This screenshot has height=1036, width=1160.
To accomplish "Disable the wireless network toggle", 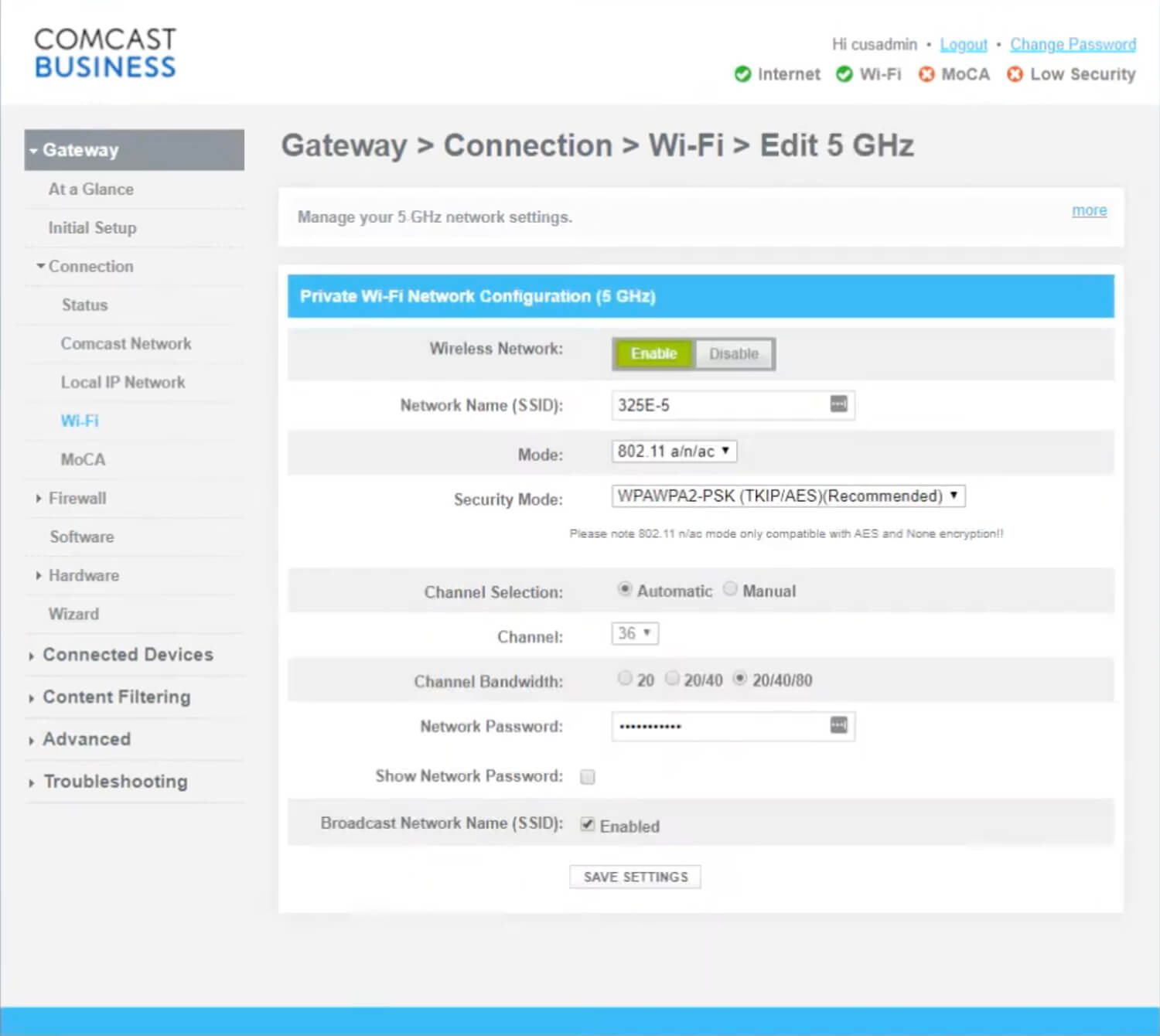I will click(x=733, y=354).
